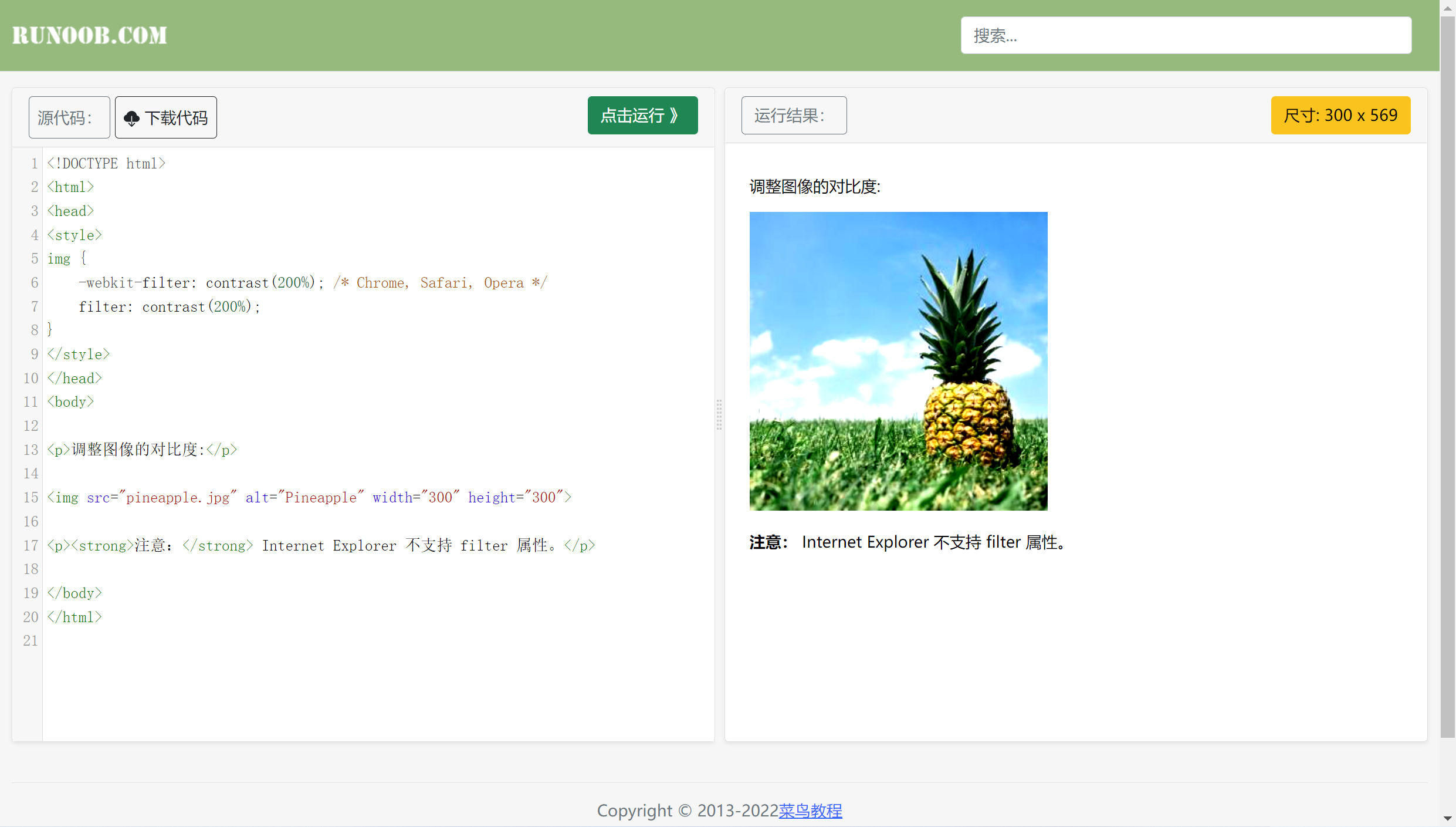
Task: Click the 下载代码 download button
Action: coord(166,117)
